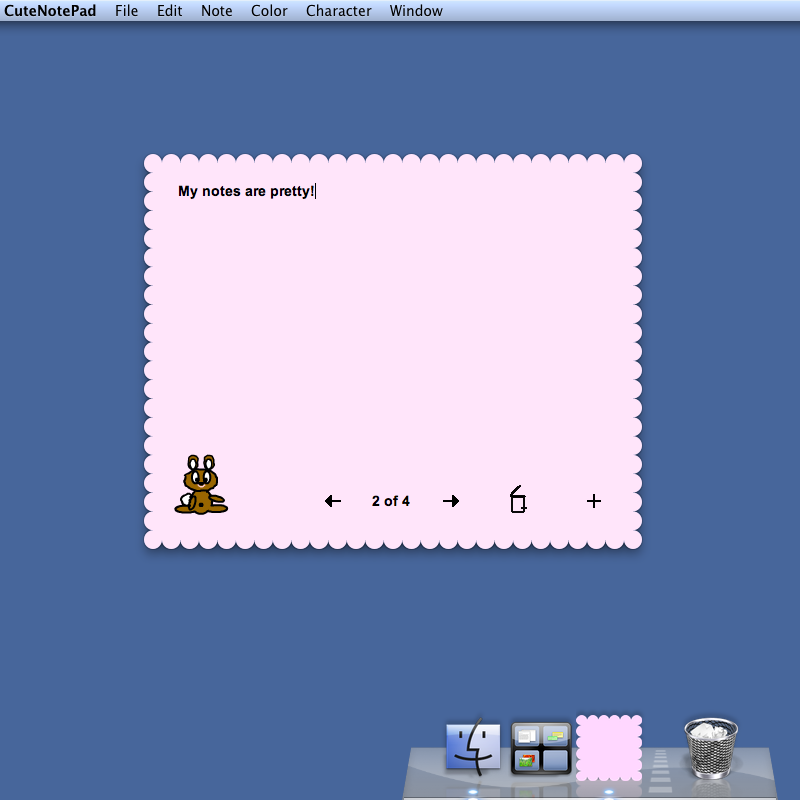Delete this note using the trash can icon
This screenshot has height=800, width=800.
point(518,499)
